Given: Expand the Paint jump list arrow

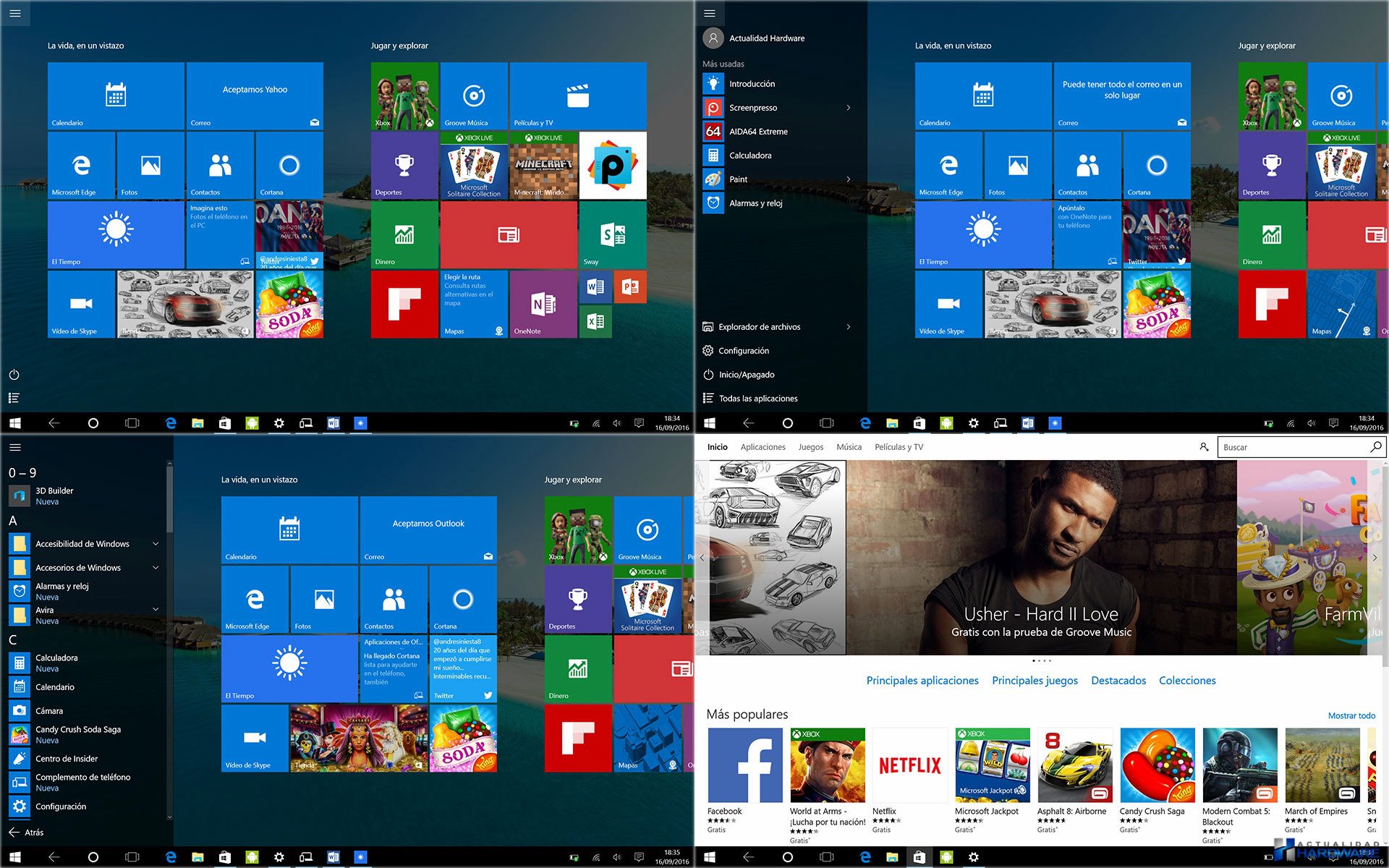Looking at the screenshot, I should (849, 179).
